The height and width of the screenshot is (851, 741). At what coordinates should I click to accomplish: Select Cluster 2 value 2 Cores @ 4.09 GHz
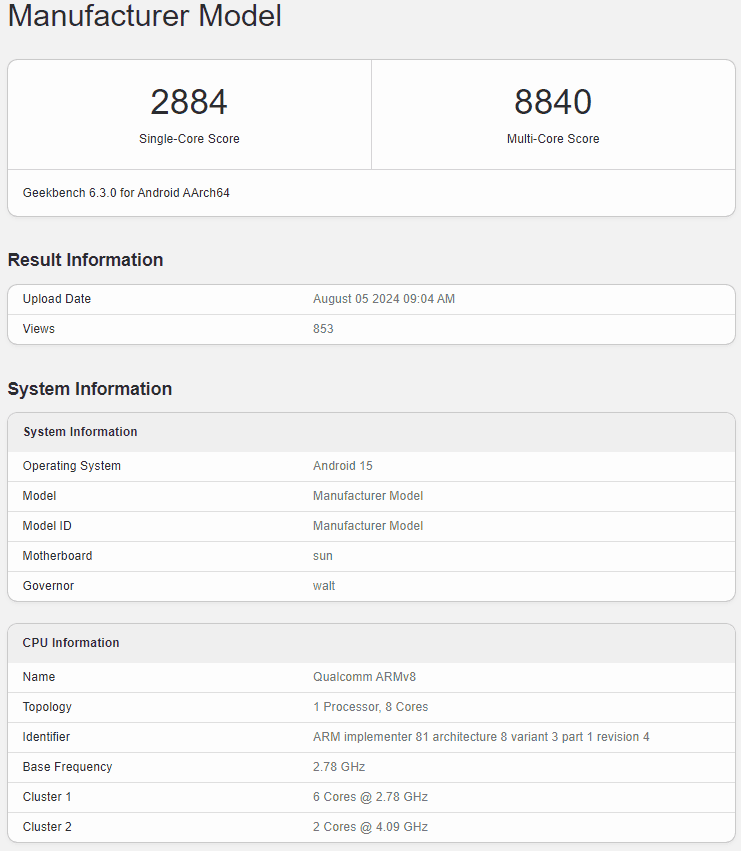click(x=370, y=827)
